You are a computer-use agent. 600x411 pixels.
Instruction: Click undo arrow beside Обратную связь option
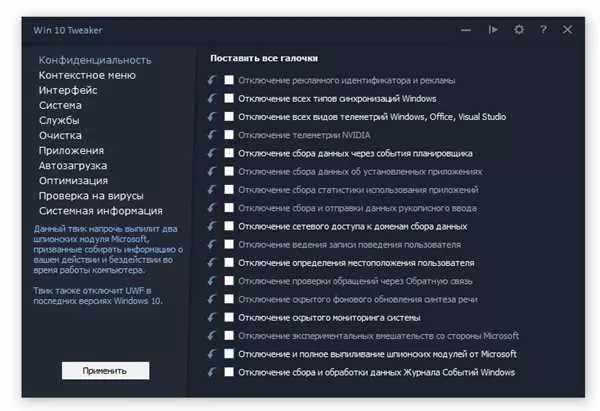pos(212,281)
